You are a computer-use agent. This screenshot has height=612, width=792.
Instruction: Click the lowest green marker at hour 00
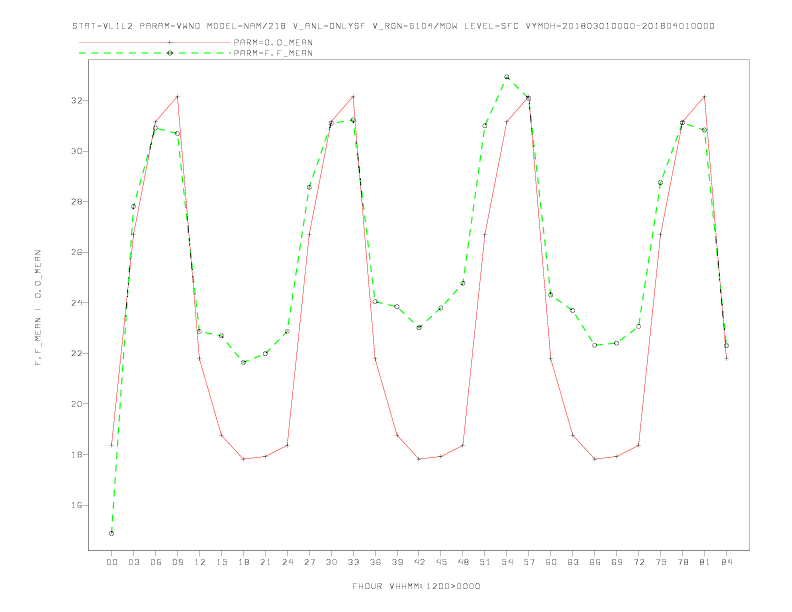coord(112,533)
